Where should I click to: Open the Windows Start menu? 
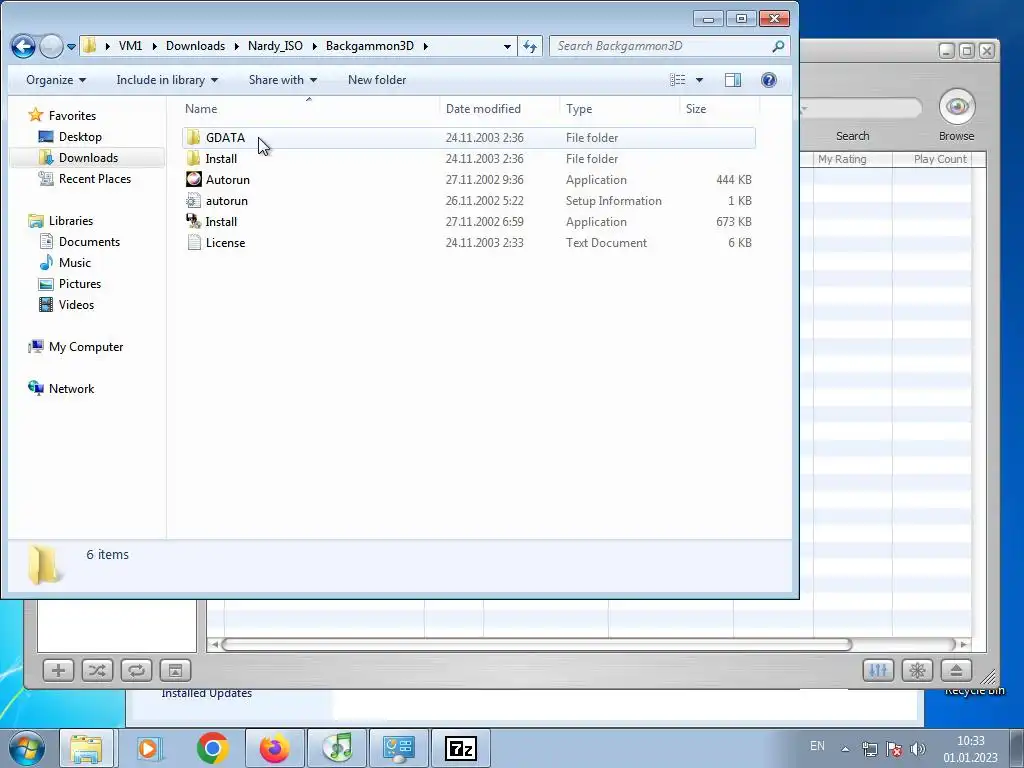(26, 748)
